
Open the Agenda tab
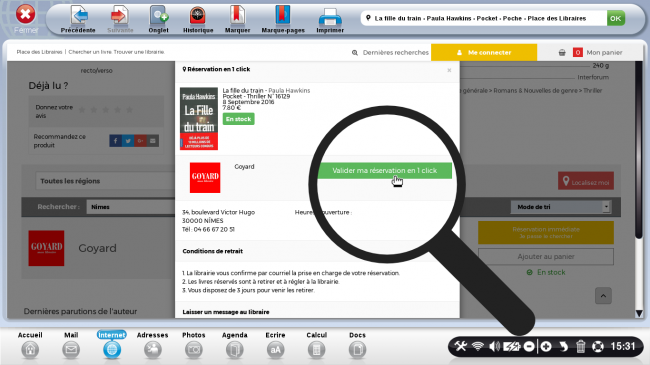(x=235, y=345)
